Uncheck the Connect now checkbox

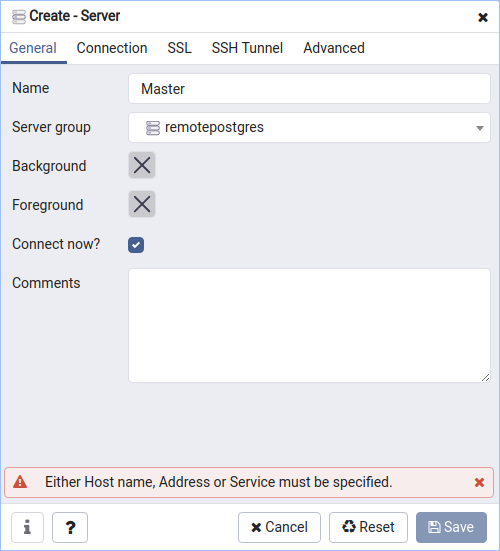click(136, 245)
